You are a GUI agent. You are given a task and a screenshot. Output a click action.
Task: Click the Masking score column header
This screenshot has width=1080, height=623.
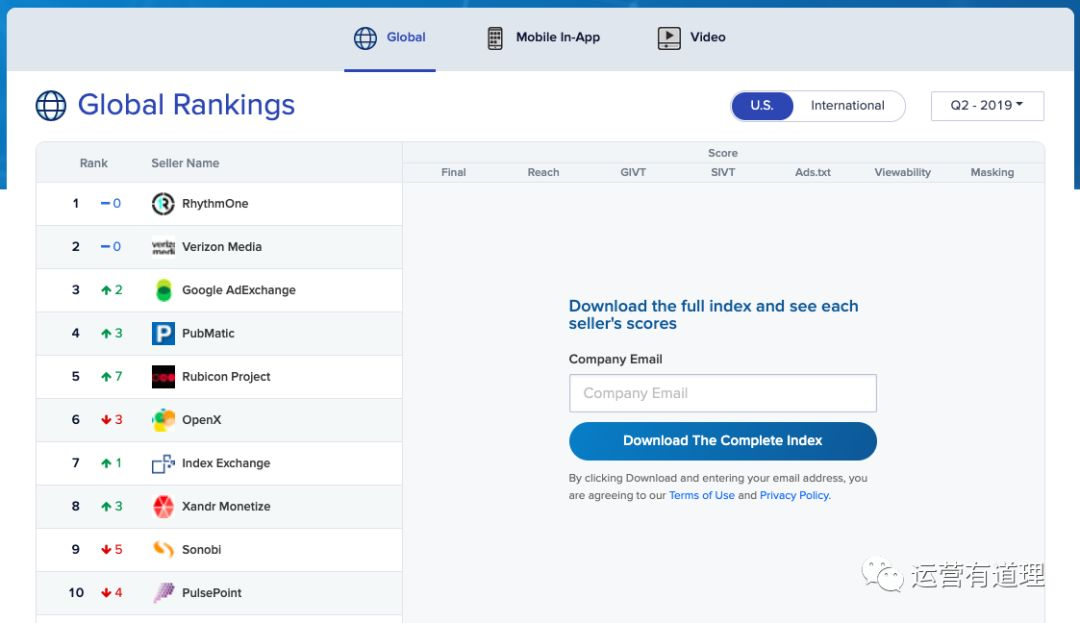pos(992,172)
